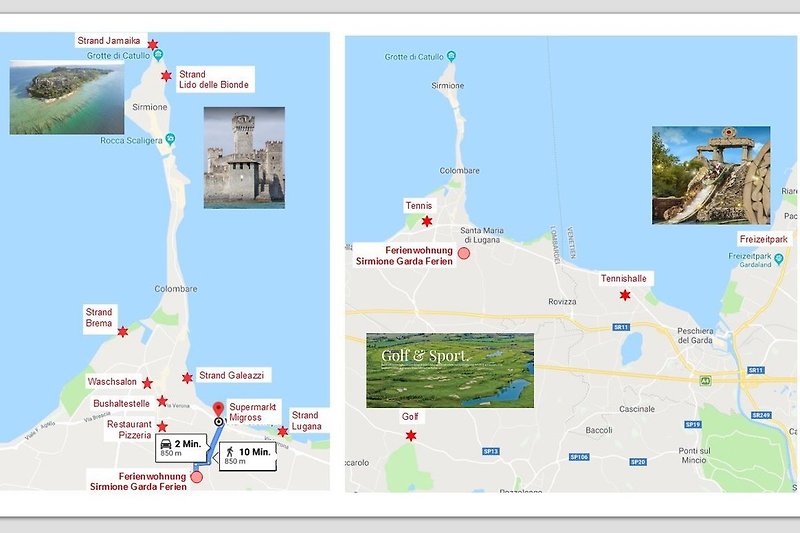The image size is (800, 533).
Task: Click the pink Ferienwohnung circle on right map
Action: point(464,253)
